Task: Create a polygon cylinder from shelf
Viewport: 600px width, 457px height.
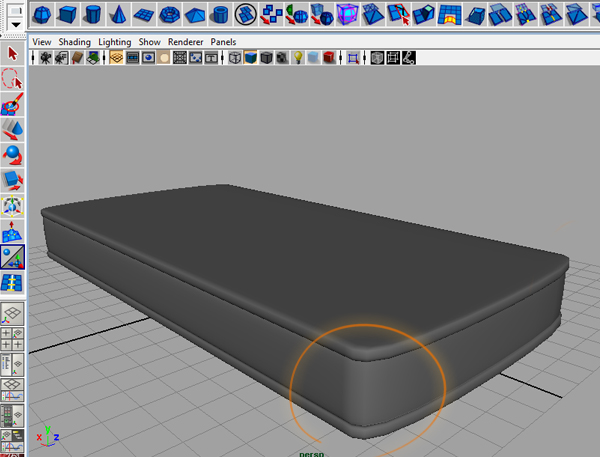Action: 93,15
